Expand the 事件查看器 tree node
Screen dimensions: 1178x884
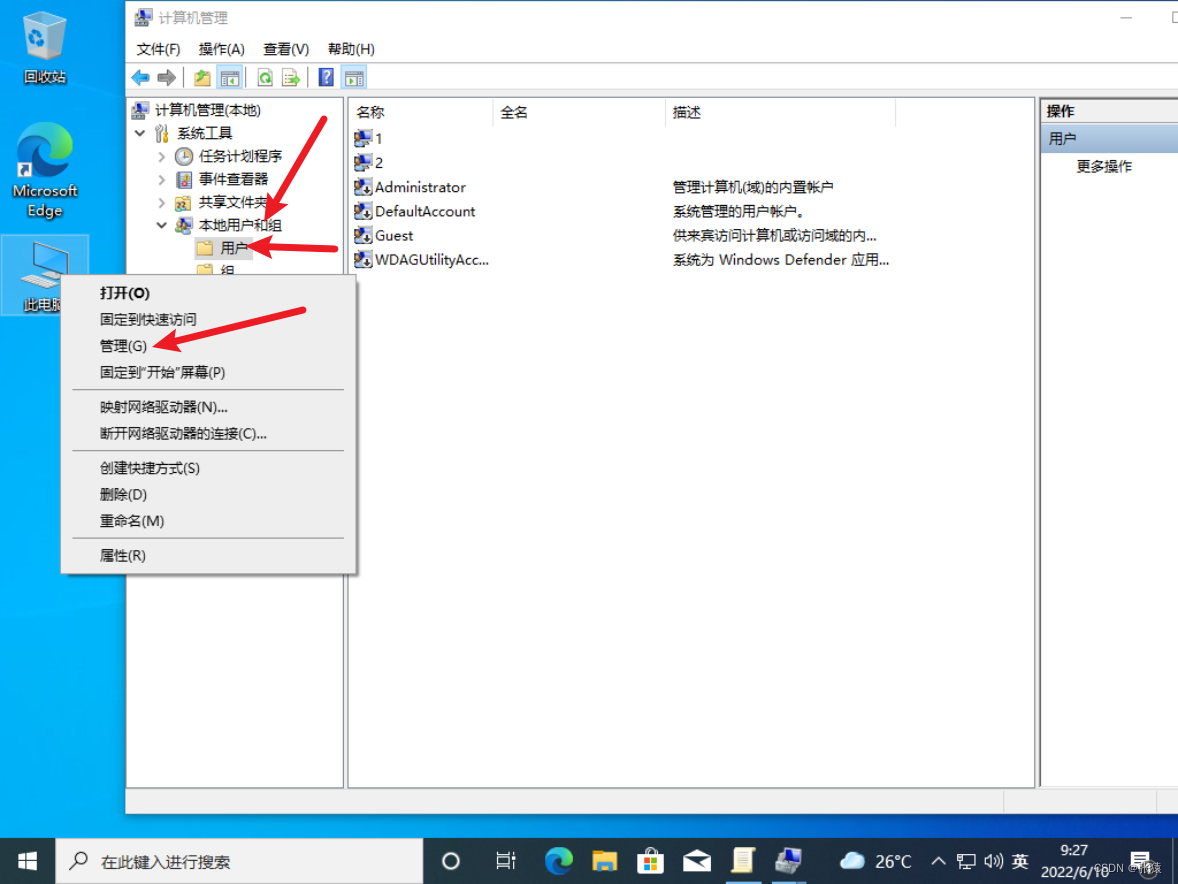tap(162, 180)
